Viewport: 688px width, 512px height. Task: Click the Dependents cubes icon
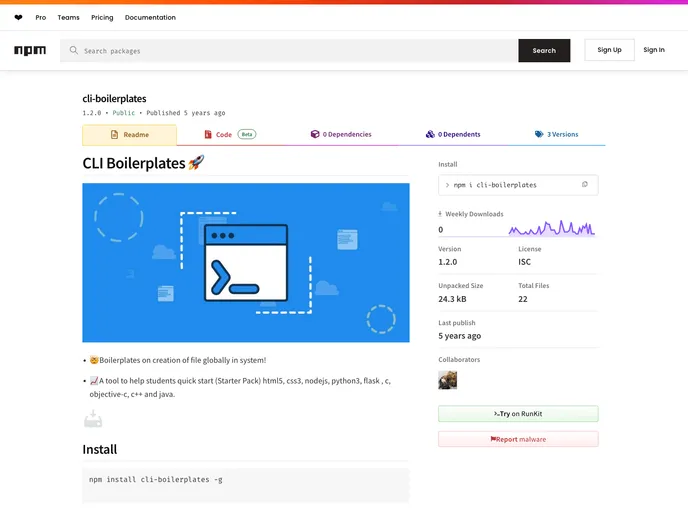point(430,134)
